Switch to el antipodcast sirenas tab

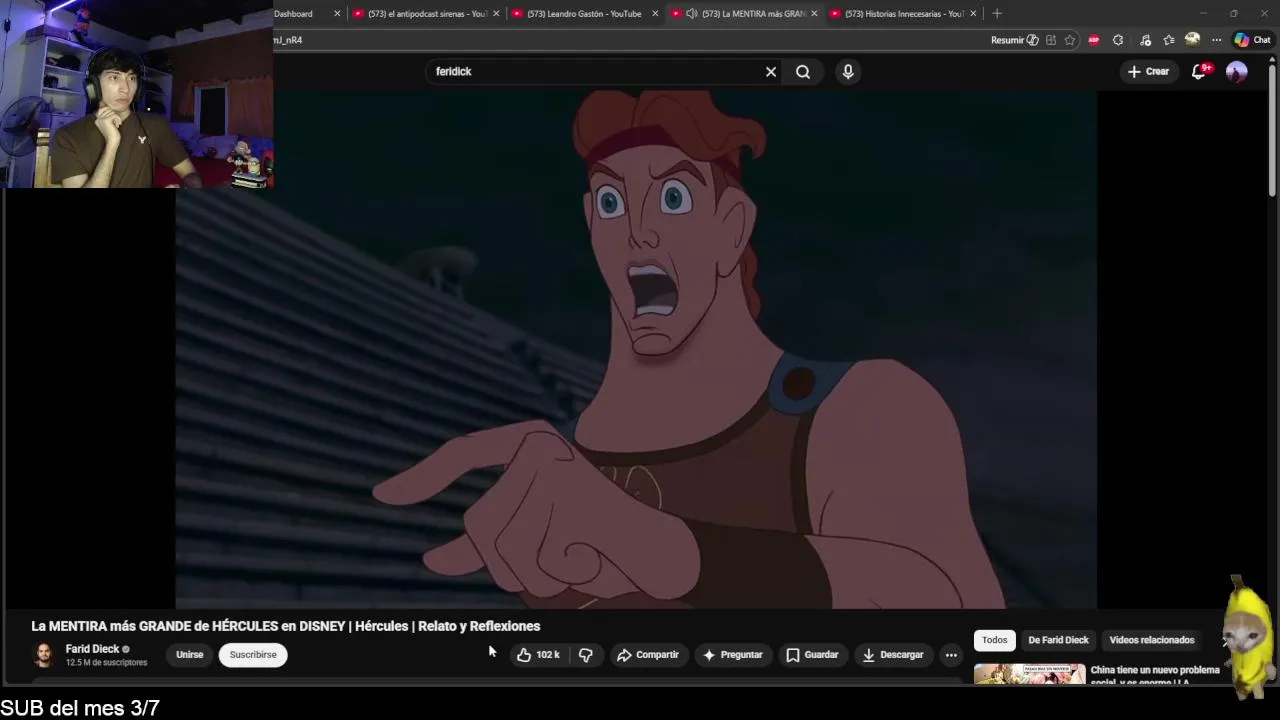(x=427, y=14)
